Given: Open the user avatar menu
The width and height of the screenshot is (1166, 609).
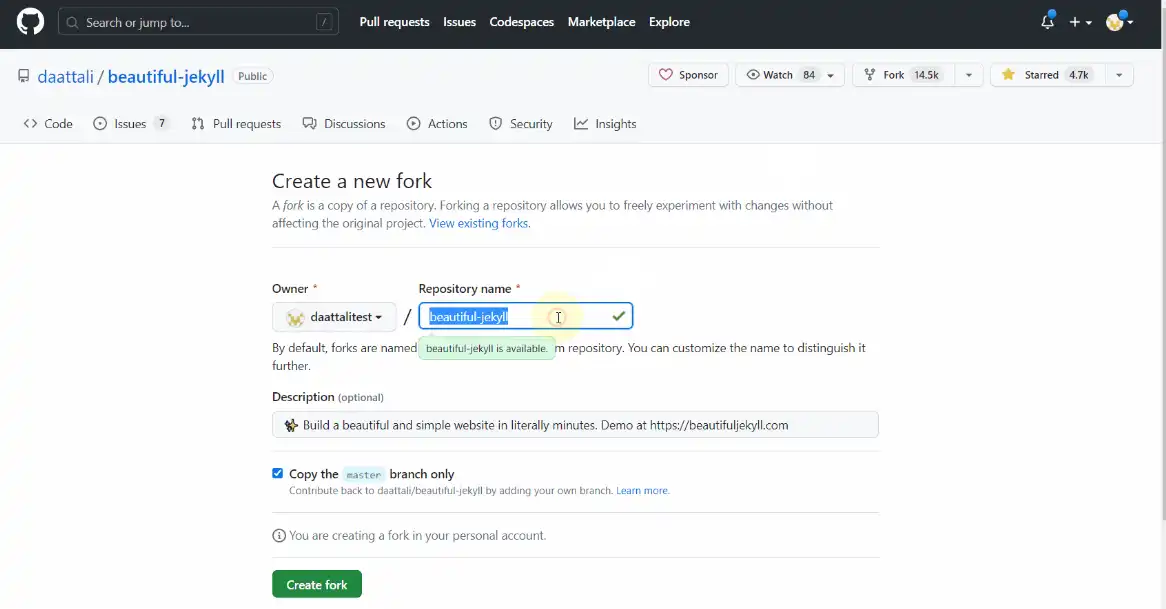Looking at the screenshot, I should click(x=1118, y=22).
